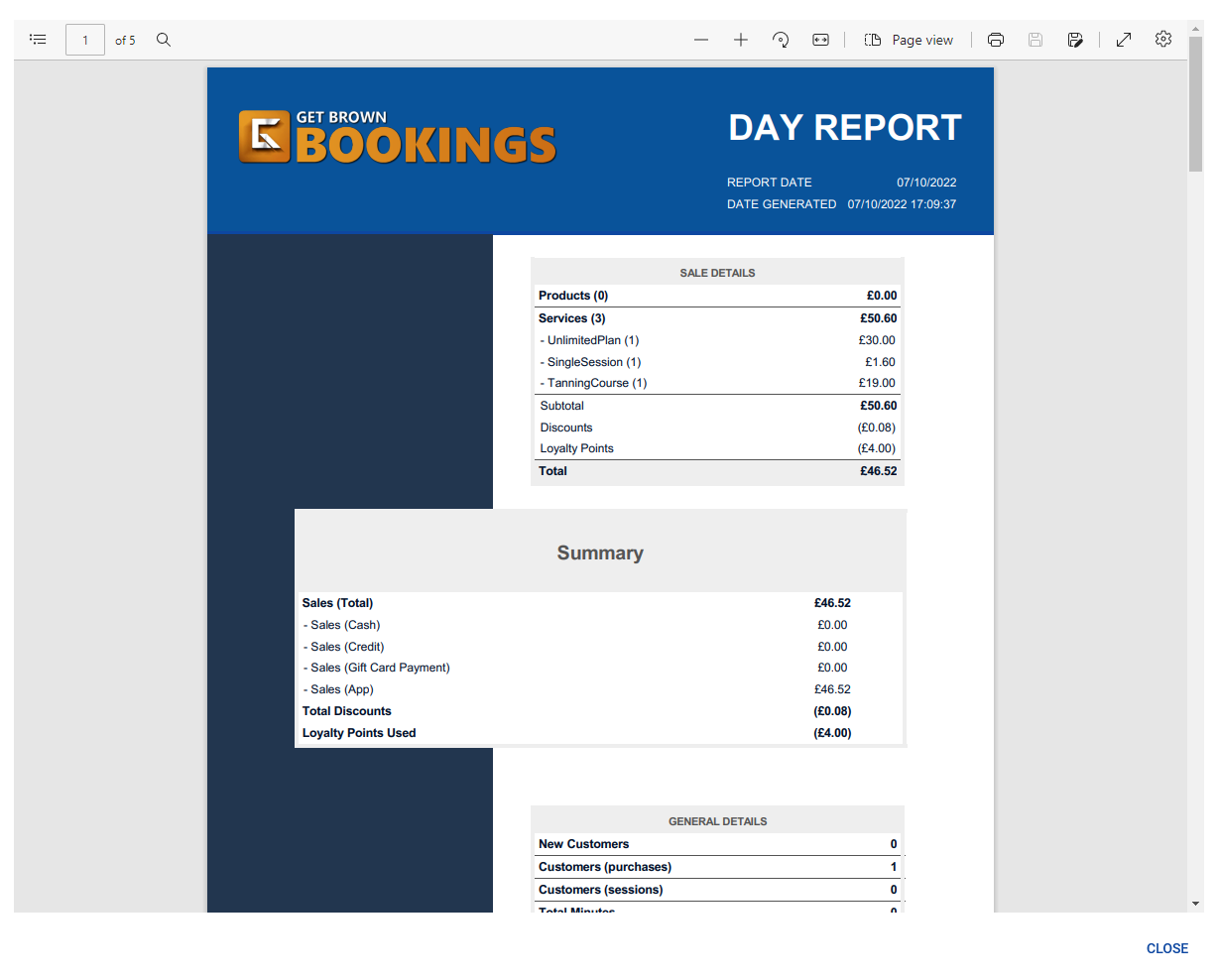Click the report date 07/10/2022
The width and height of the screenshot is (1219, 980).
tap(926, 183)
